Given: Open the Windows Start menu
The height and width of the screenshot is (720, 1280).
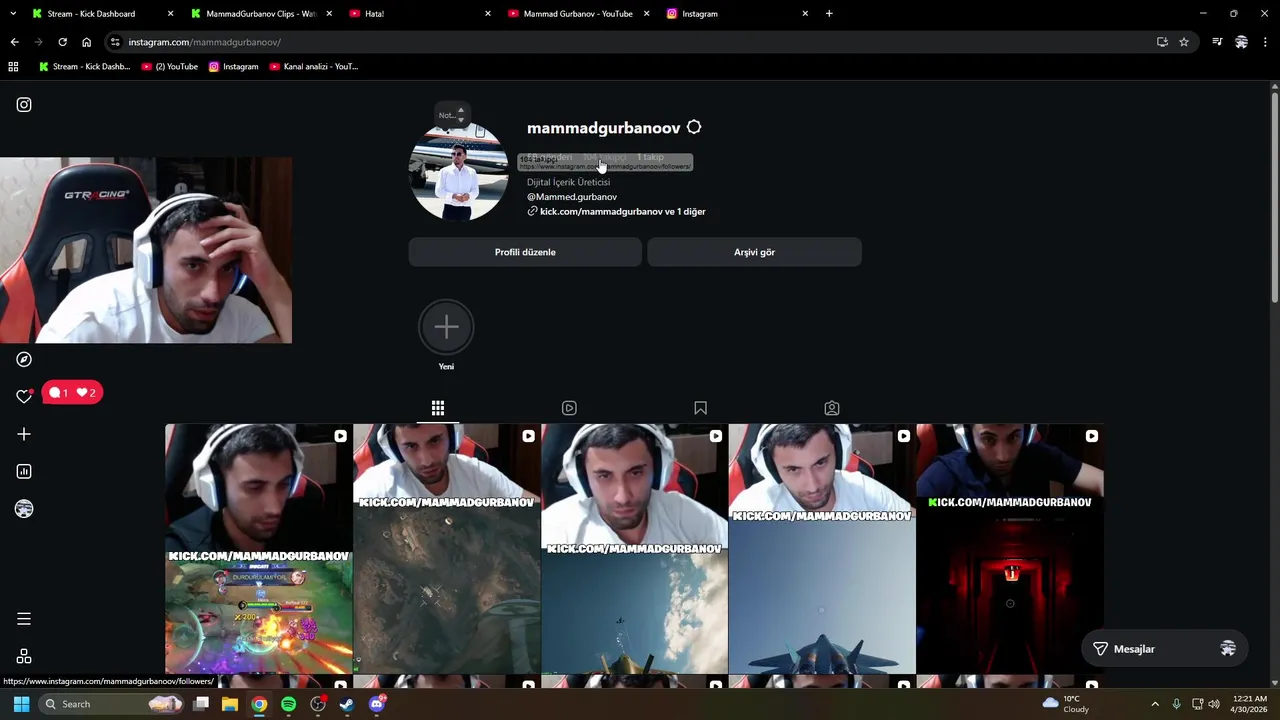Looking at the screenshot, I should pos(21,704).
